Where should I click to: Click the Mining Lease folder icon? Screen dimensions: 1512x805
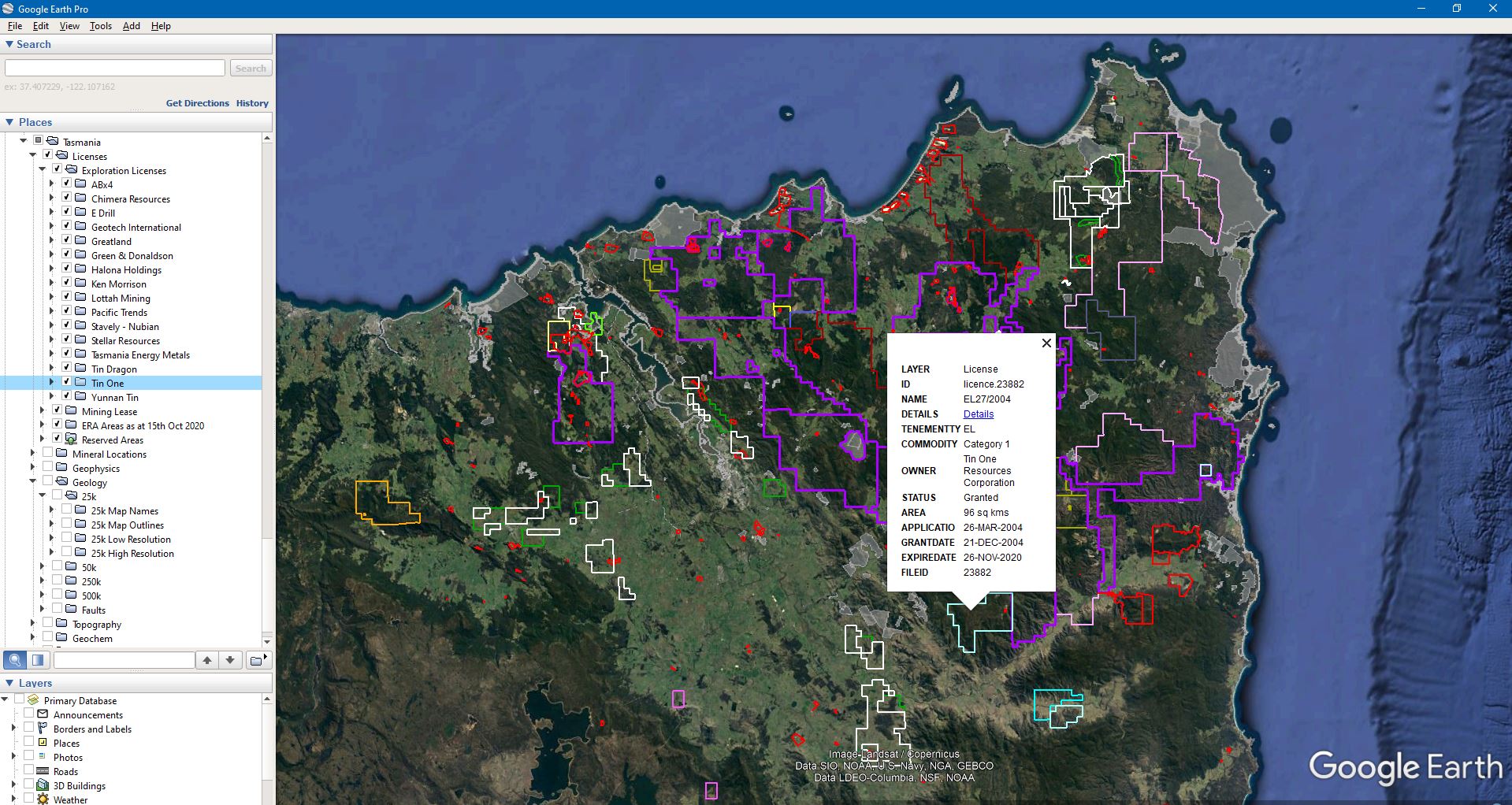point(71,411)
